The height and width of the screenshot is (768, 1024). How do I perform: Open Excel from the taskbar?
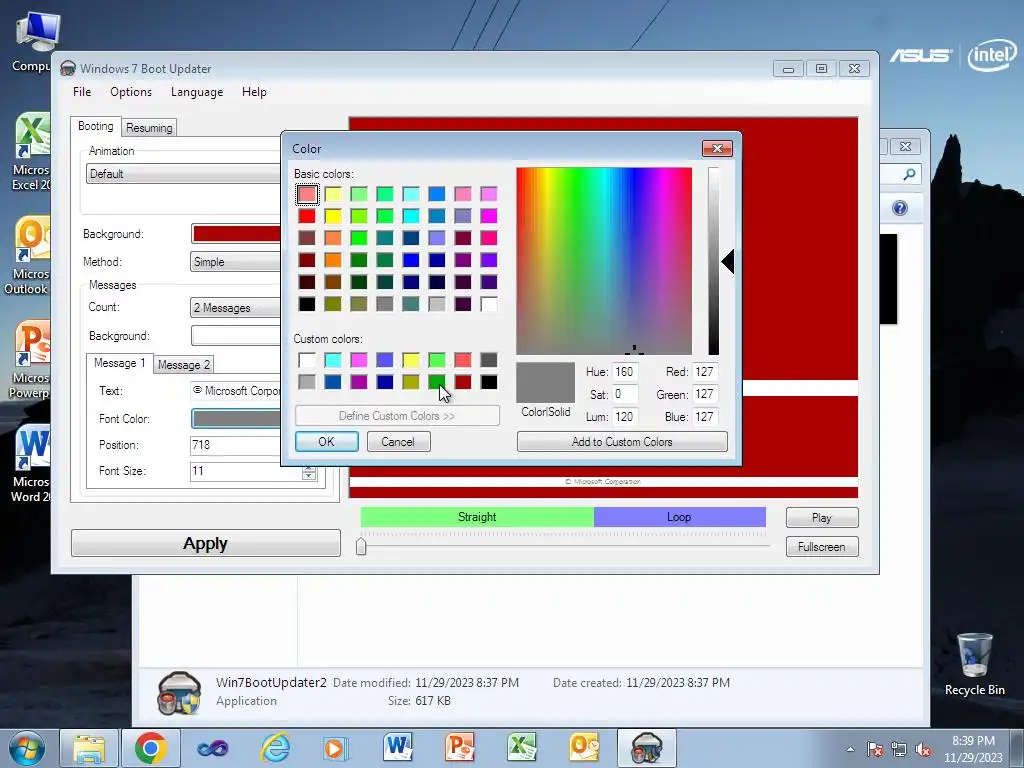522,748
